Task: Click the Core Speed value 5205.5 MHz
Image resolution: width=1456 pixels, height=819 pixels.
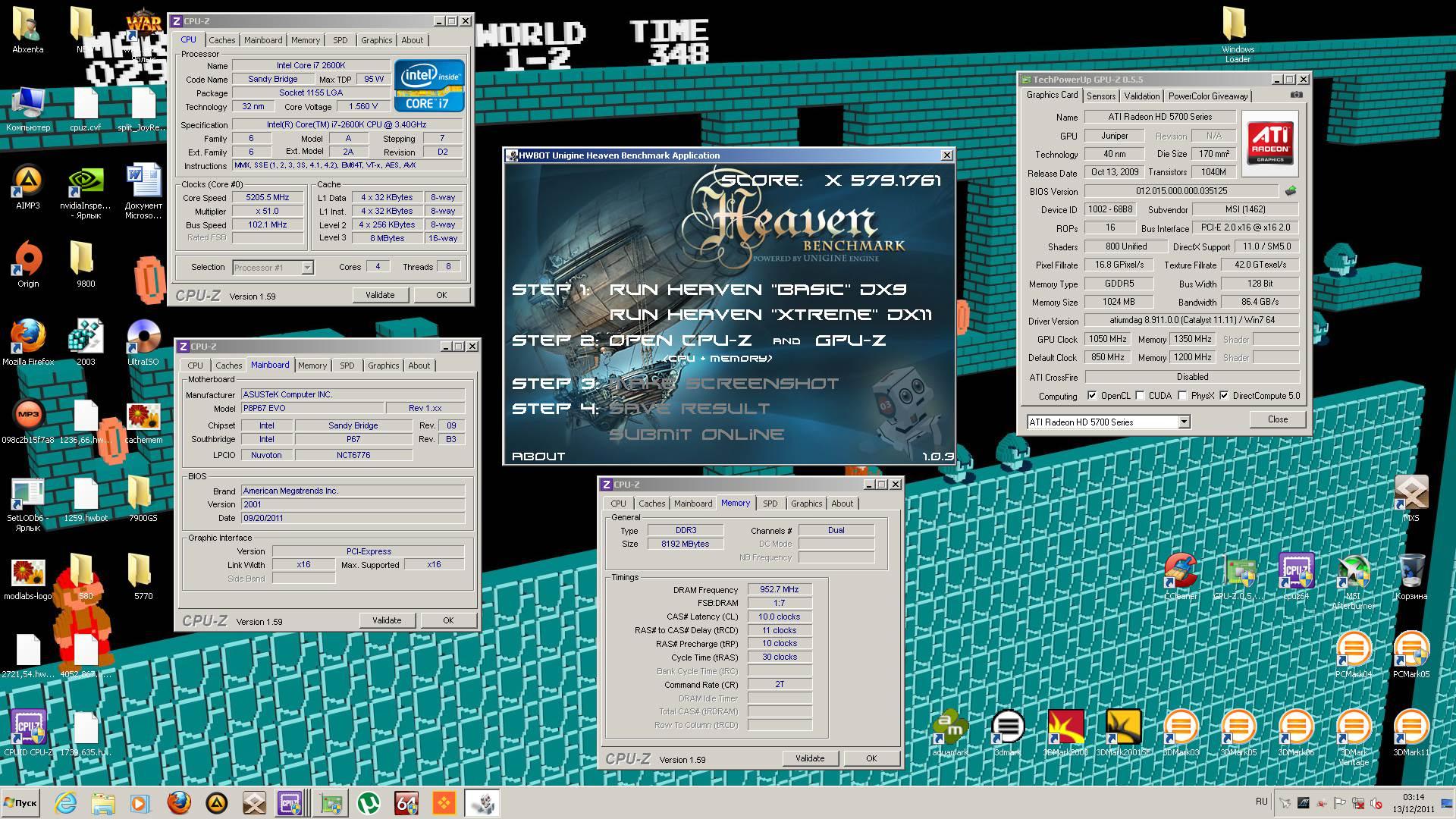Action: point(267,197)
